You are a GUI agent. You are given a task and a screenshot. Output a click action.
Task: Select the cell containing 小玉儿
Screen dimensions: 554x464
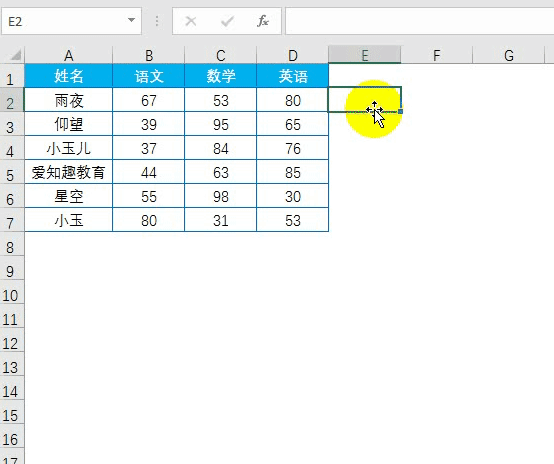point(69,148)
